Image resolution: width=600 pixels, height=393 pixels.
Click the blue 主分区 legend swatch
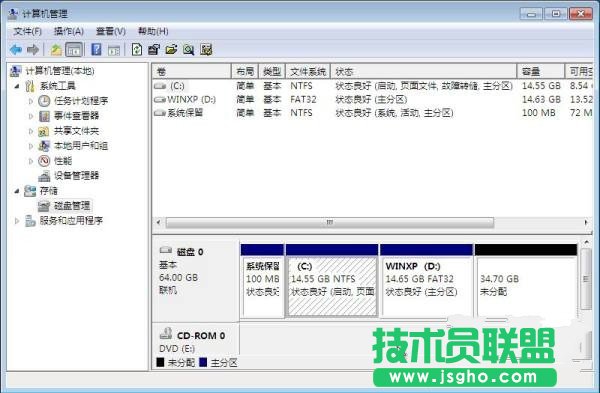[x=204, y=362]
